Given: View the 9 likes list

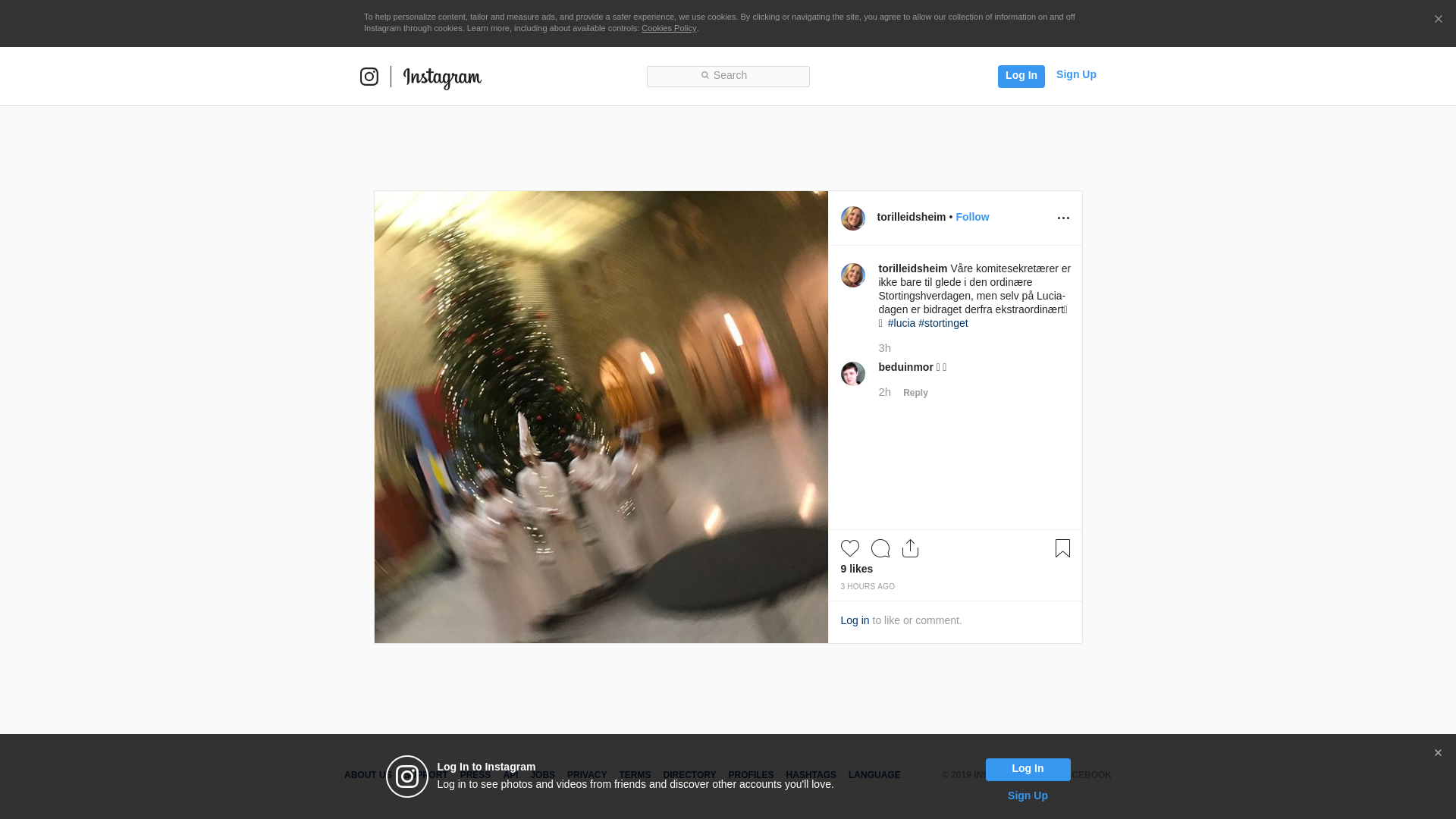Looking at the screenshot, I should [856, 569].
